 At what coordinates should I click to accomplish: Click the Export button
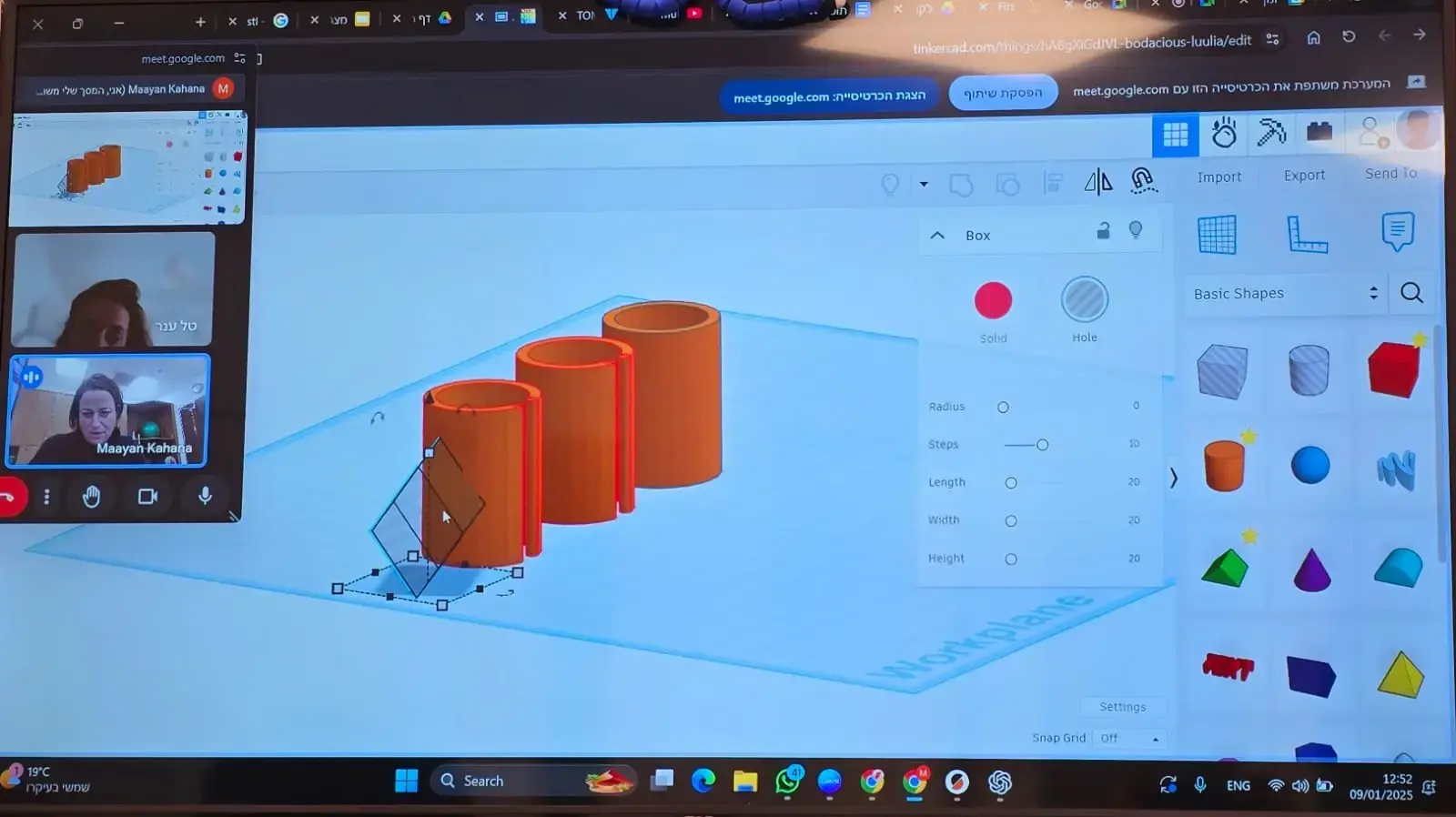point(1304,176)
